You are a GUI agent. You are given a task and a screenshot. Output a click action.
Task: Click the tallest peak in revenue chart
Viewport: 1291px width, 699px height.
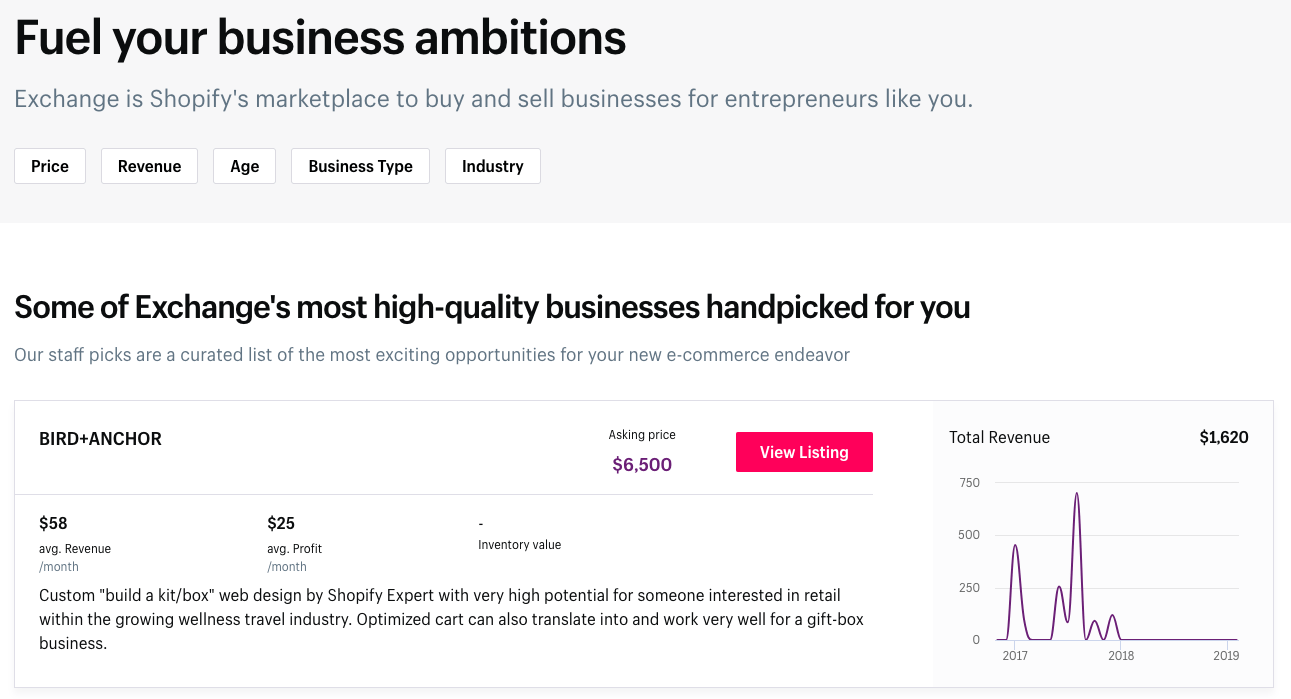point(1077,494)
